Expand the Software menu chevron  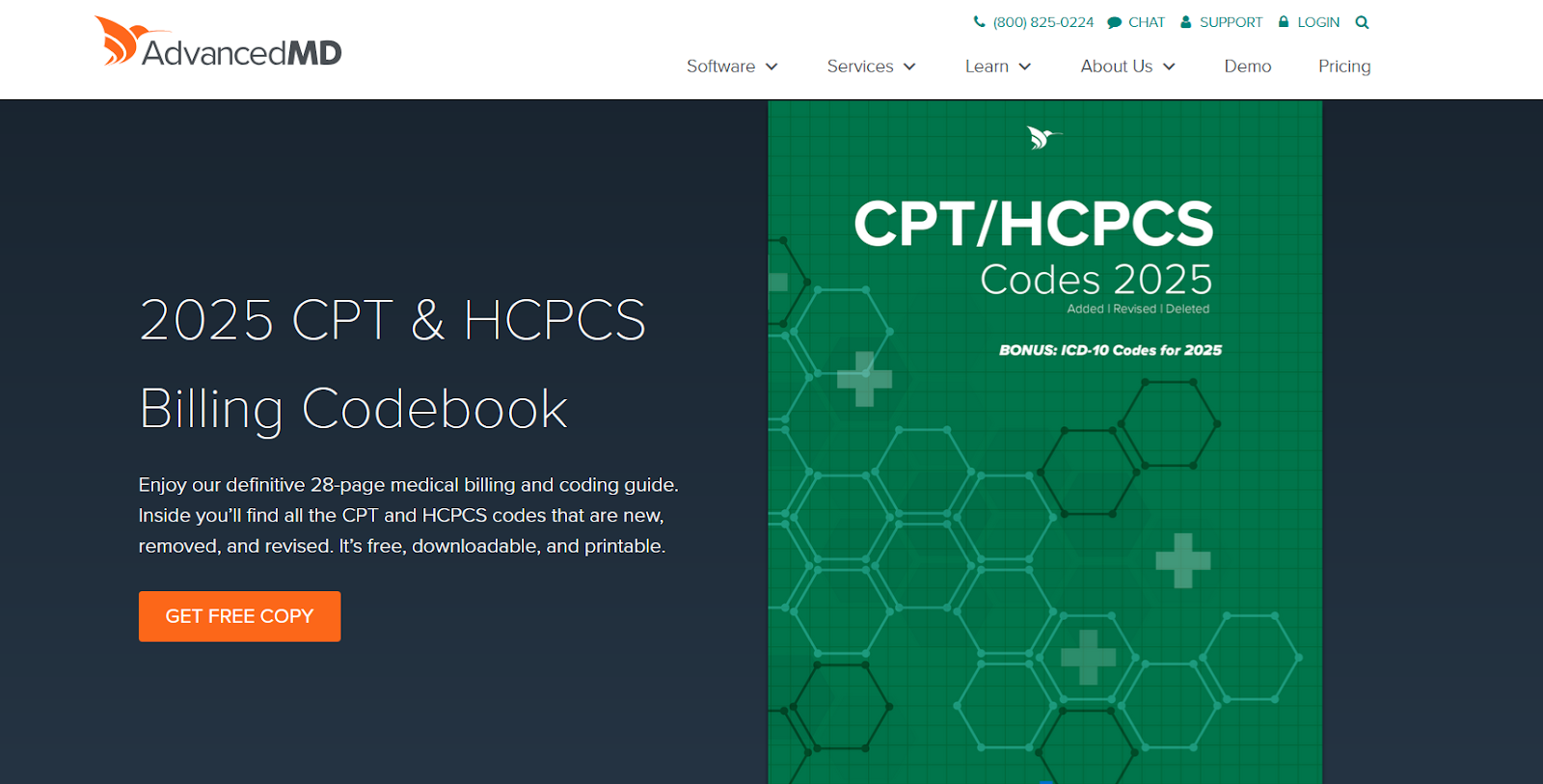(x=771, y=67)
